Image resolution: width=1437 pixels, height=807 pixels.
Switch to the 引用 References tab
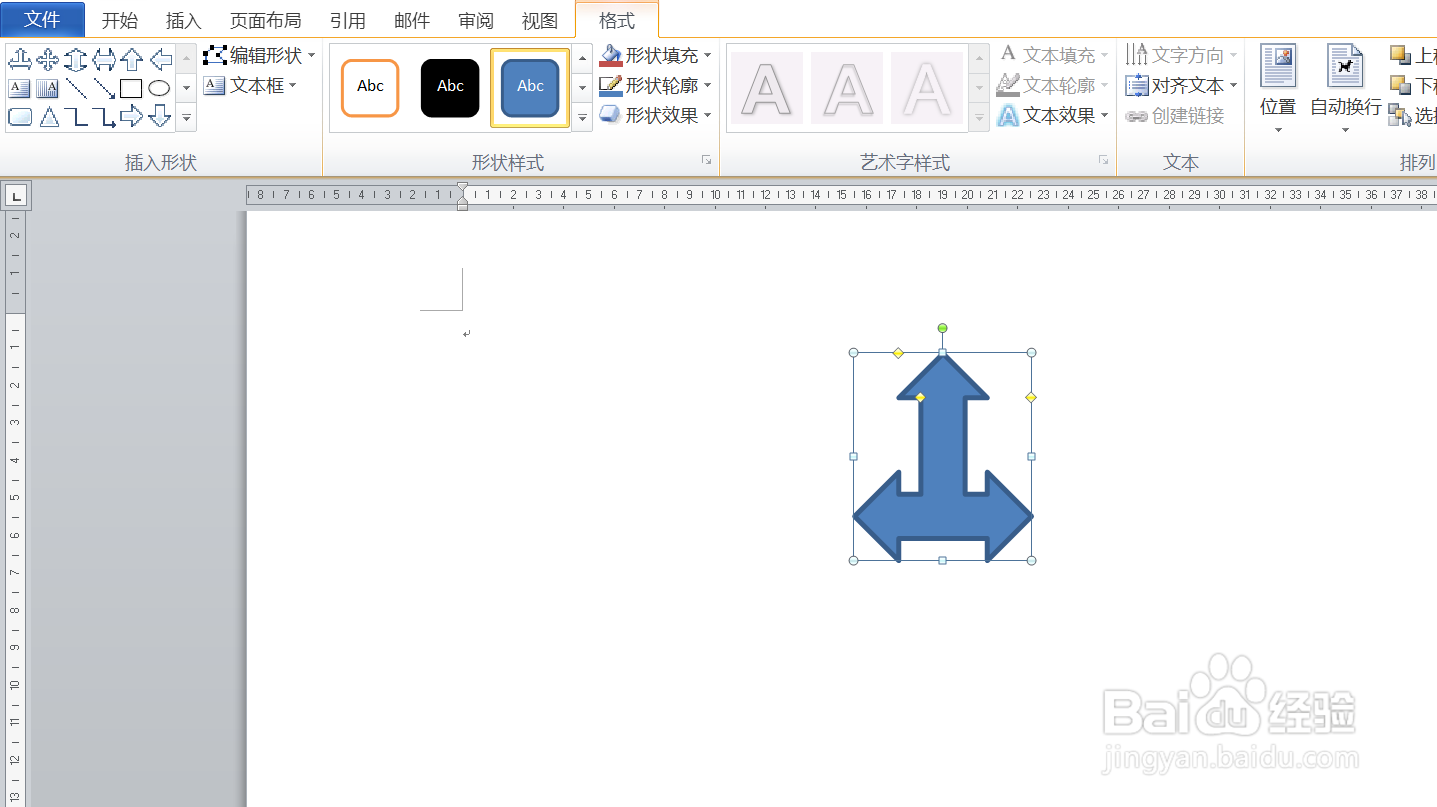pos(347,20)
